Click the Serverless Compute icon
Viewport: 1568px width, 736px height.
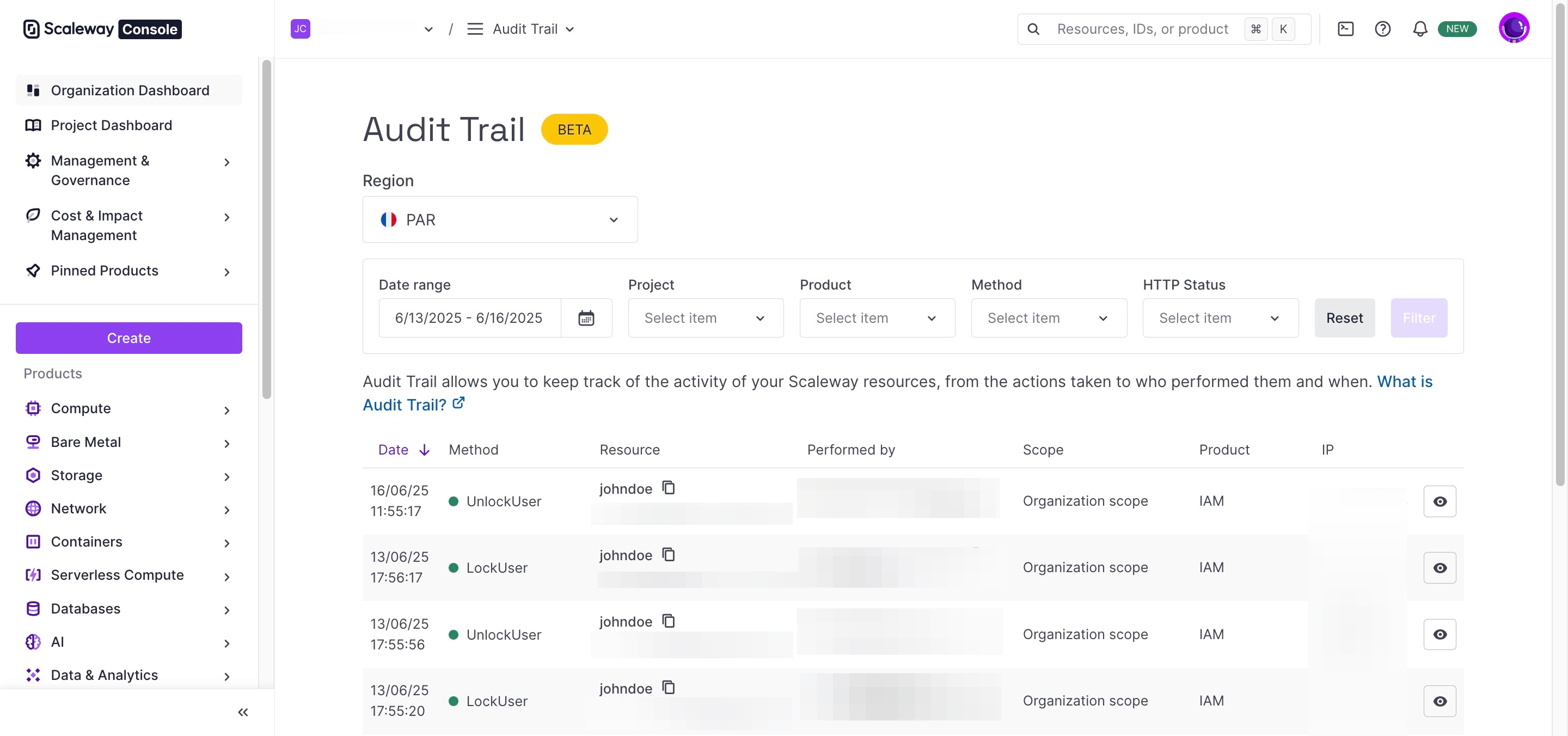click(x=33, y=575)
